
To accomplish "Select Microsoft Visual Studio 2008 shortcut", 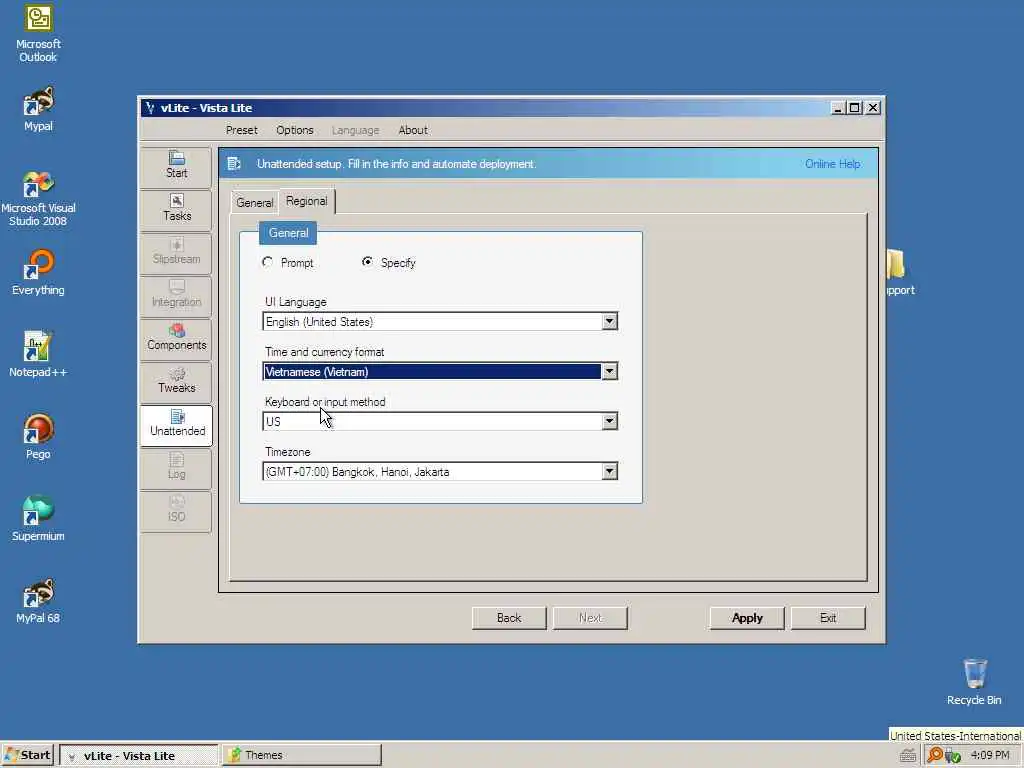I will (x=38, y=199).
